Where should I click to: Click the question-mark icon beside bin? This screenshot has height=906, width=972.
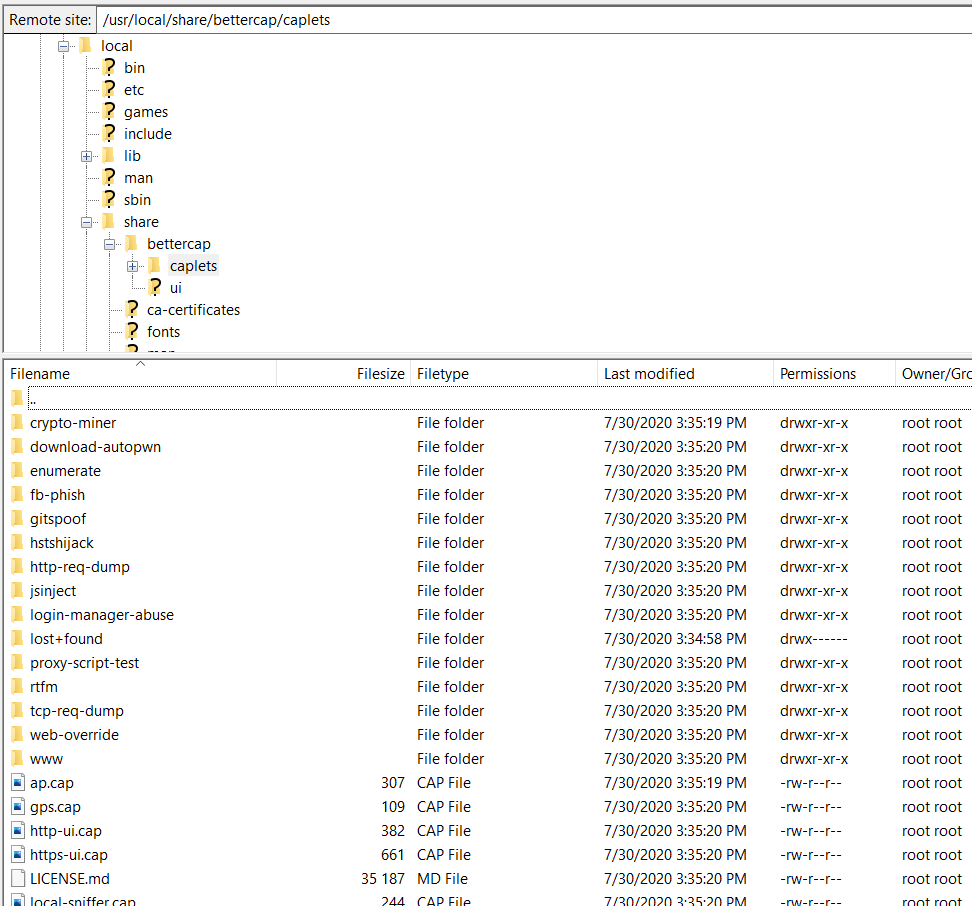109,67
